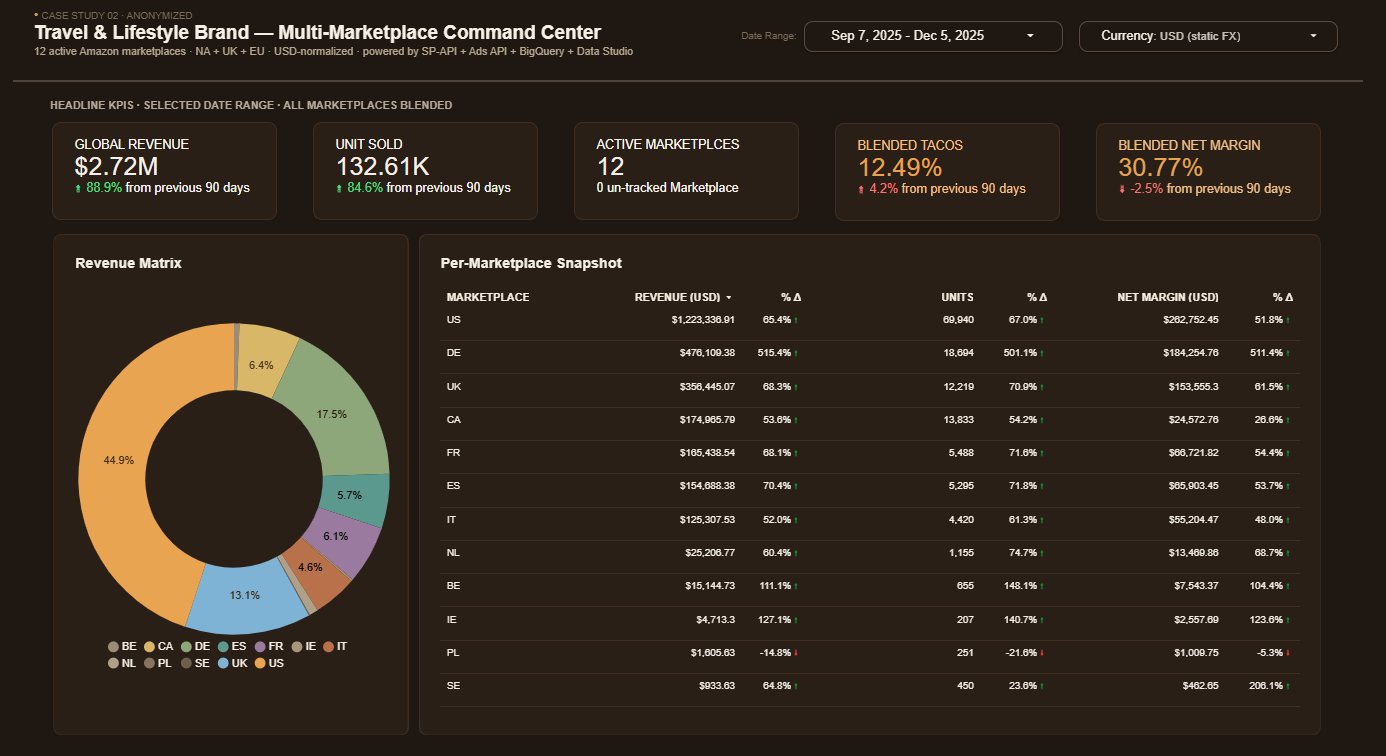Sort by the MARKETPLACE column header
The width and height of the screenshot is (1386, 756).
(488, 297)
